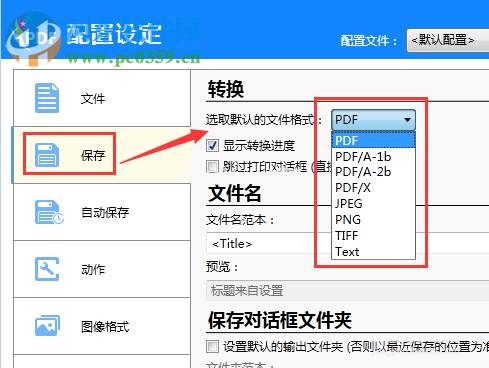Select JPEG as default format
Viewport: 489px width, 368px height.
tap(373, 204)
